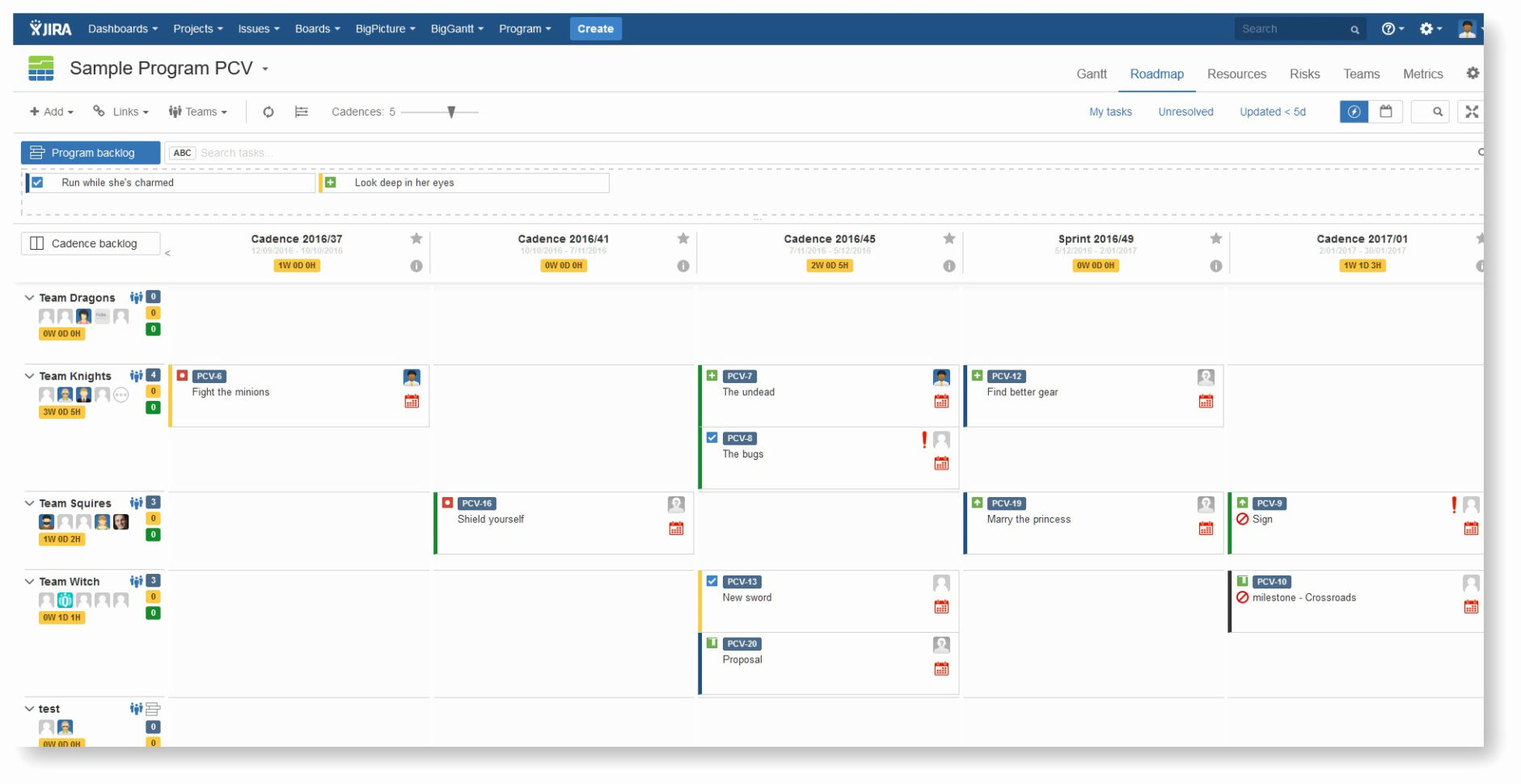
Task: Enter fullscreen with the expand arrows icon
Action: coord(1472,112)
